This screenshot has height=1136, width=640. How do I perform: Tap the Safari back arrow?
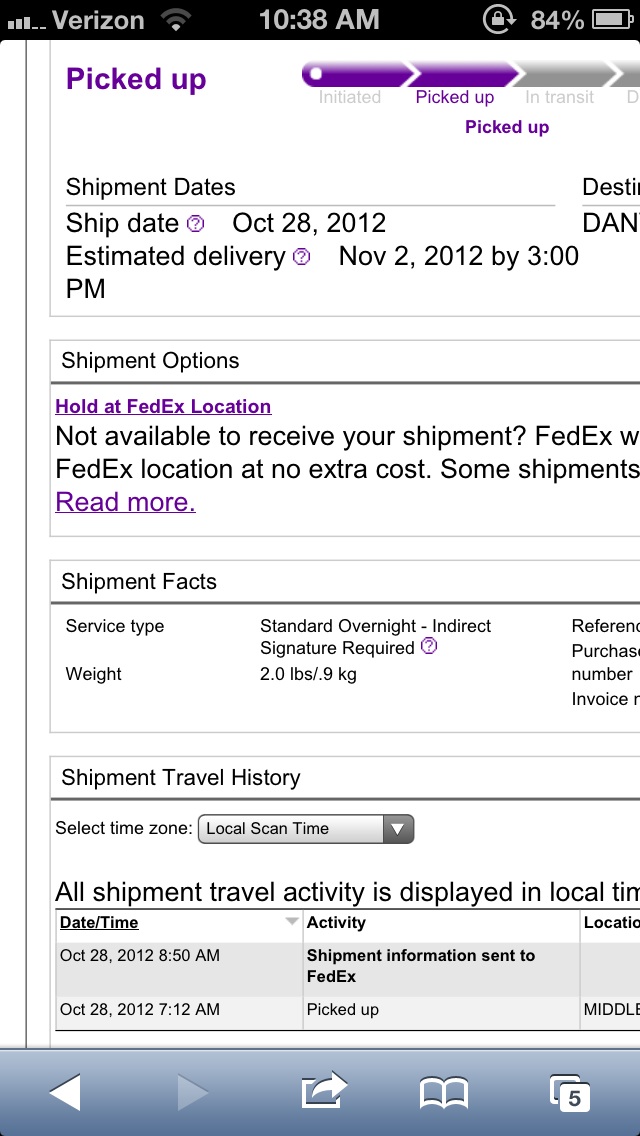click(65, 1092)
